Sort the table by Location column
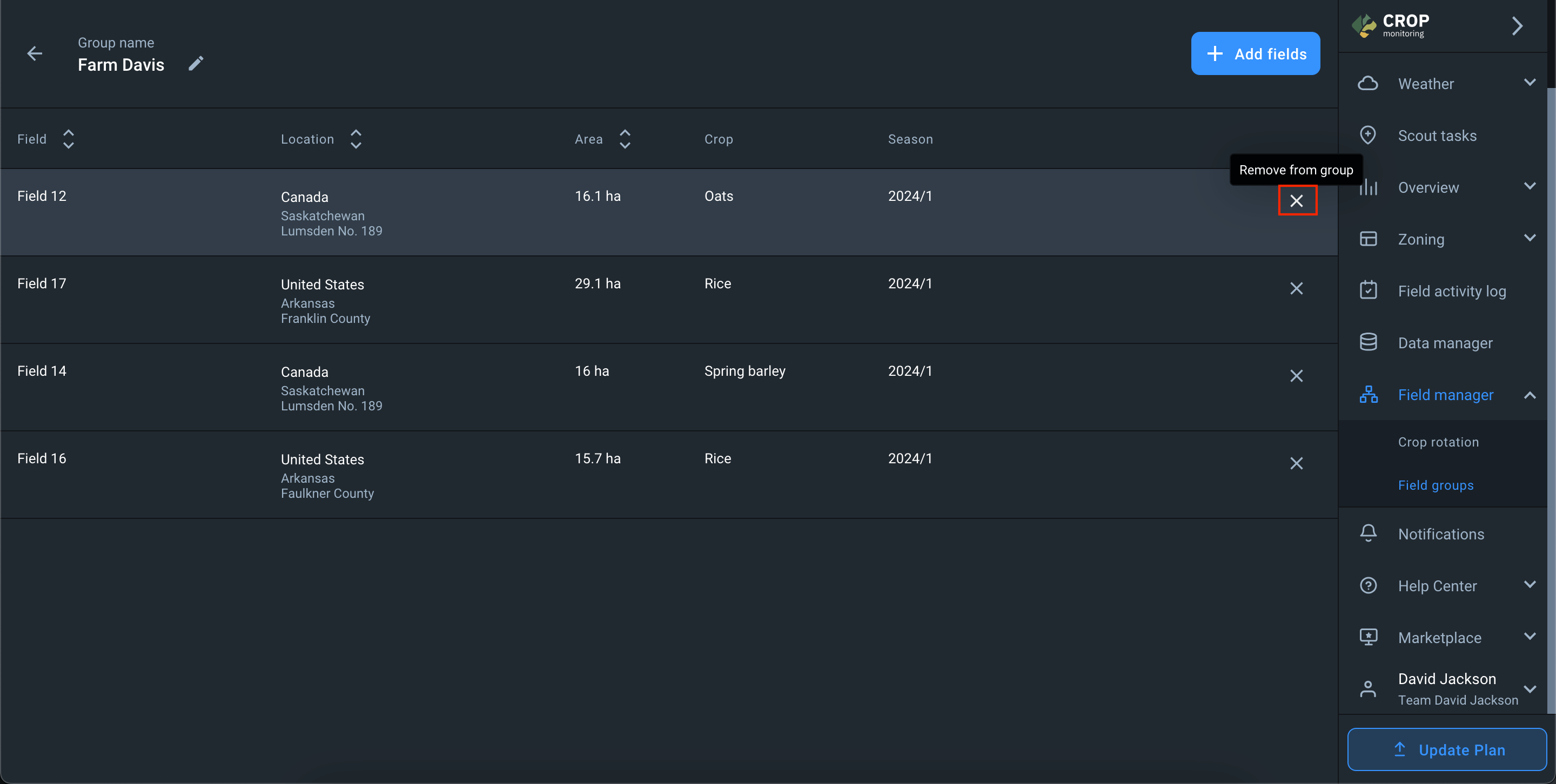 coord(356,139)
